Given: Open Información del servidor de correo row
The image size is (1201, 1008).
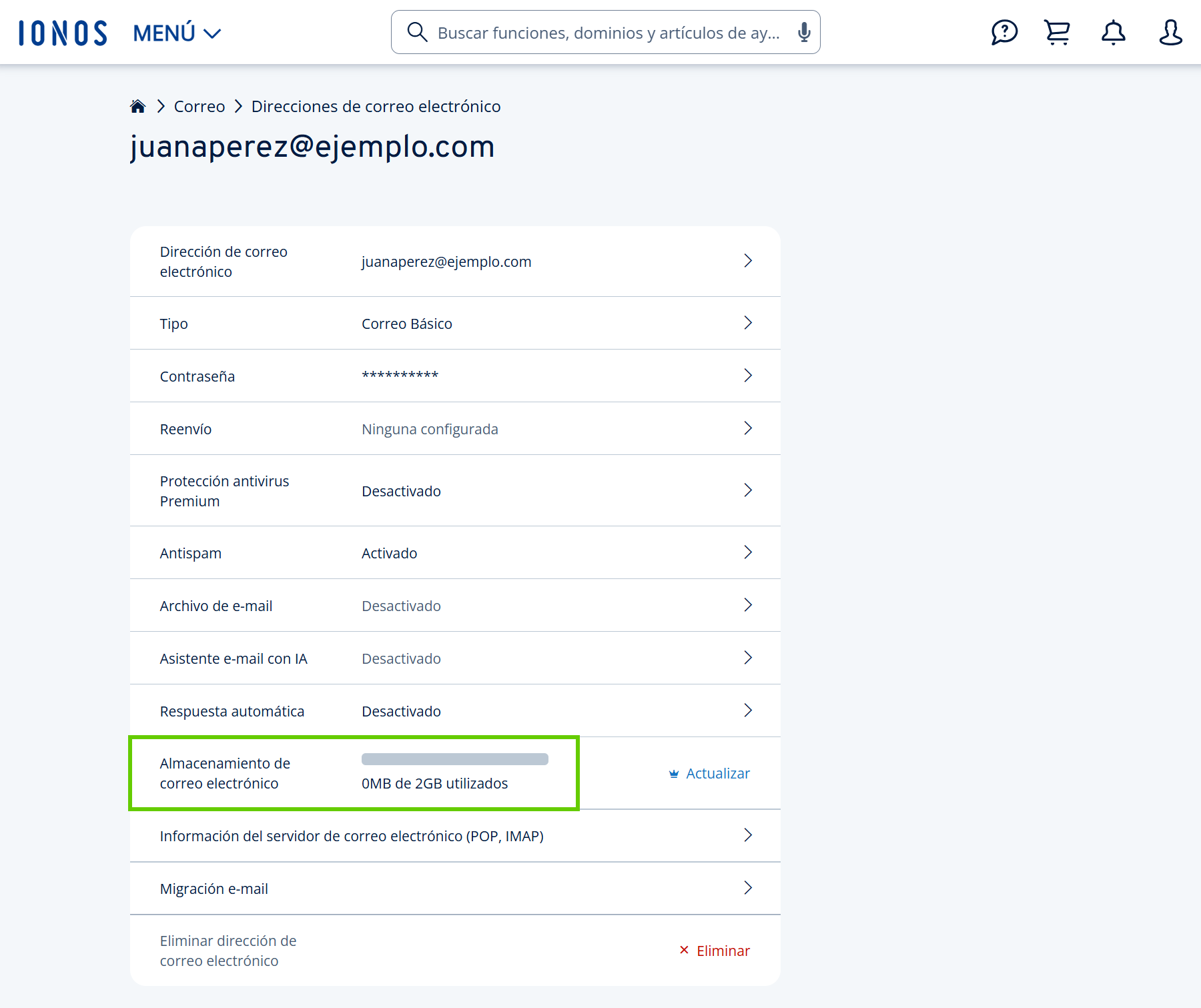Looking at the screenshot, I should click(455, 836).
